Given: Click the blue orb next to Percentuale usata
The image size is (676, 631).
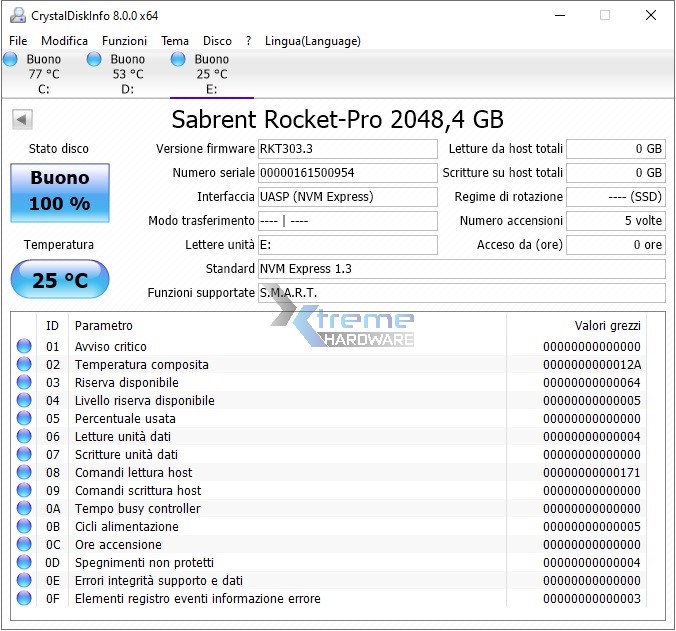Looking at the screenshot, I should click(x=24, y=419).
